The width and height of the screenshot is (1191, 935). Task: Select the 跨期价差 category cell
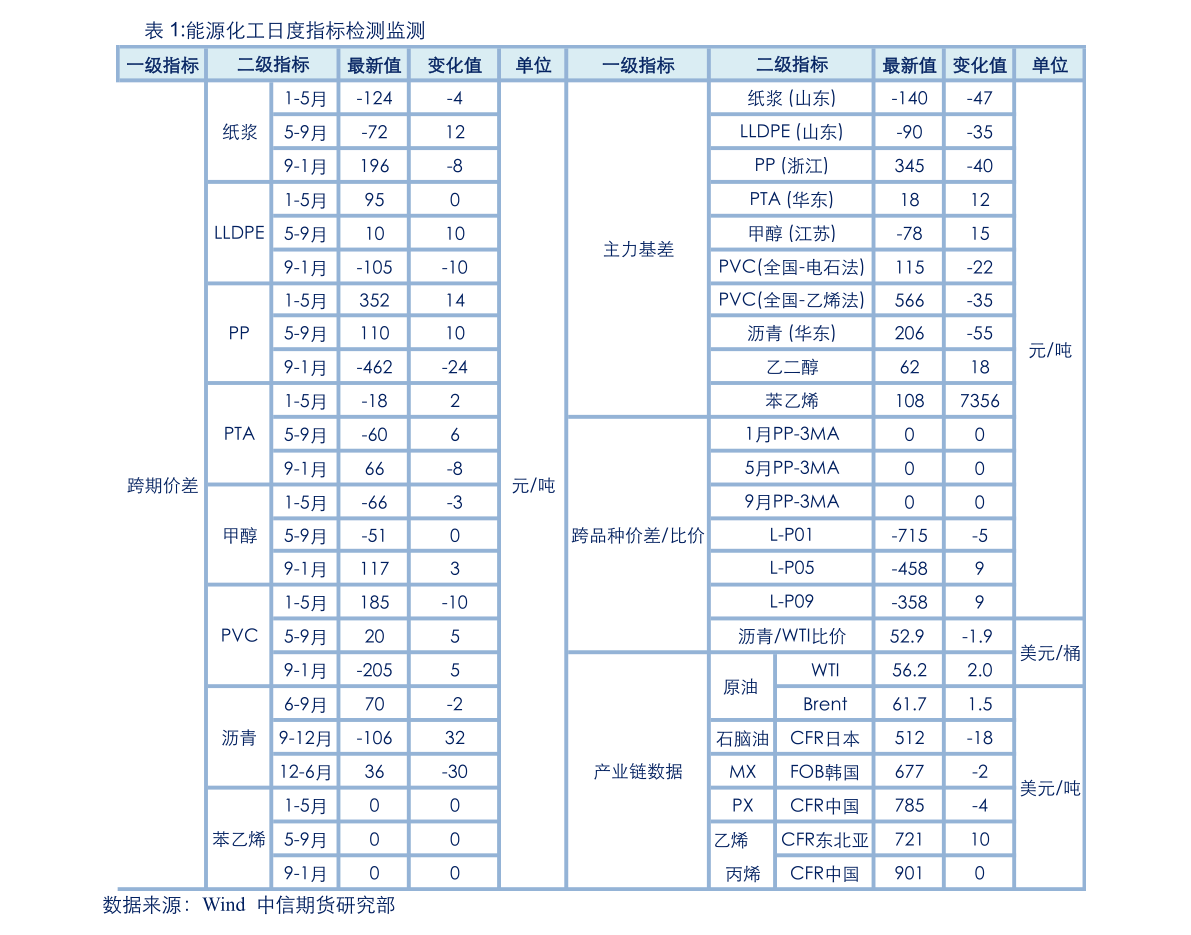point(162,486)
